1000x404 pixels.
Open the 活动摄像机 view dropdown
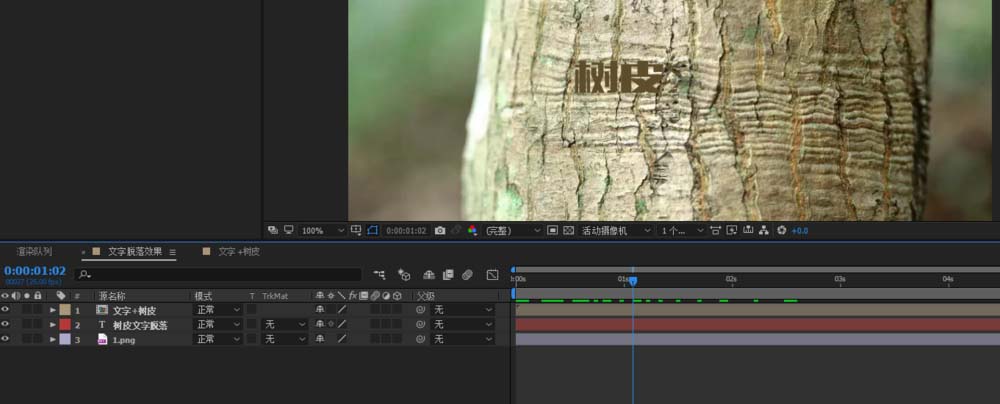[x=615, y=230]
